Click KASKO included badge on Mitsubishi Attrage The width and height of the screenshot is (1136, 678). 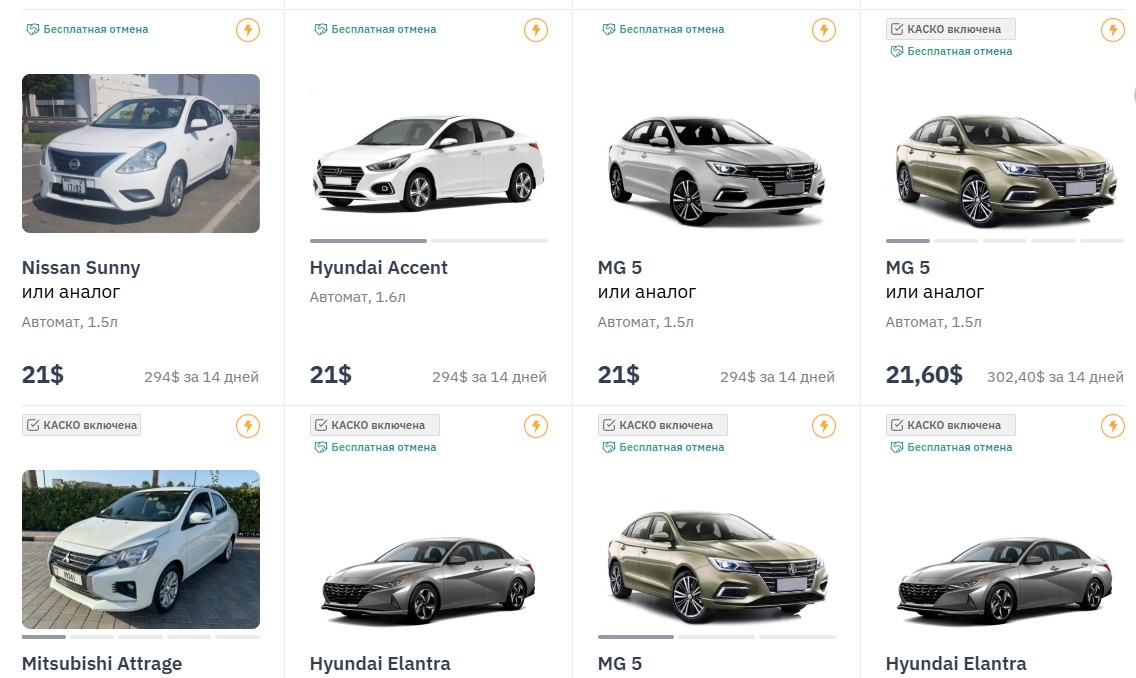coord(81,425)
